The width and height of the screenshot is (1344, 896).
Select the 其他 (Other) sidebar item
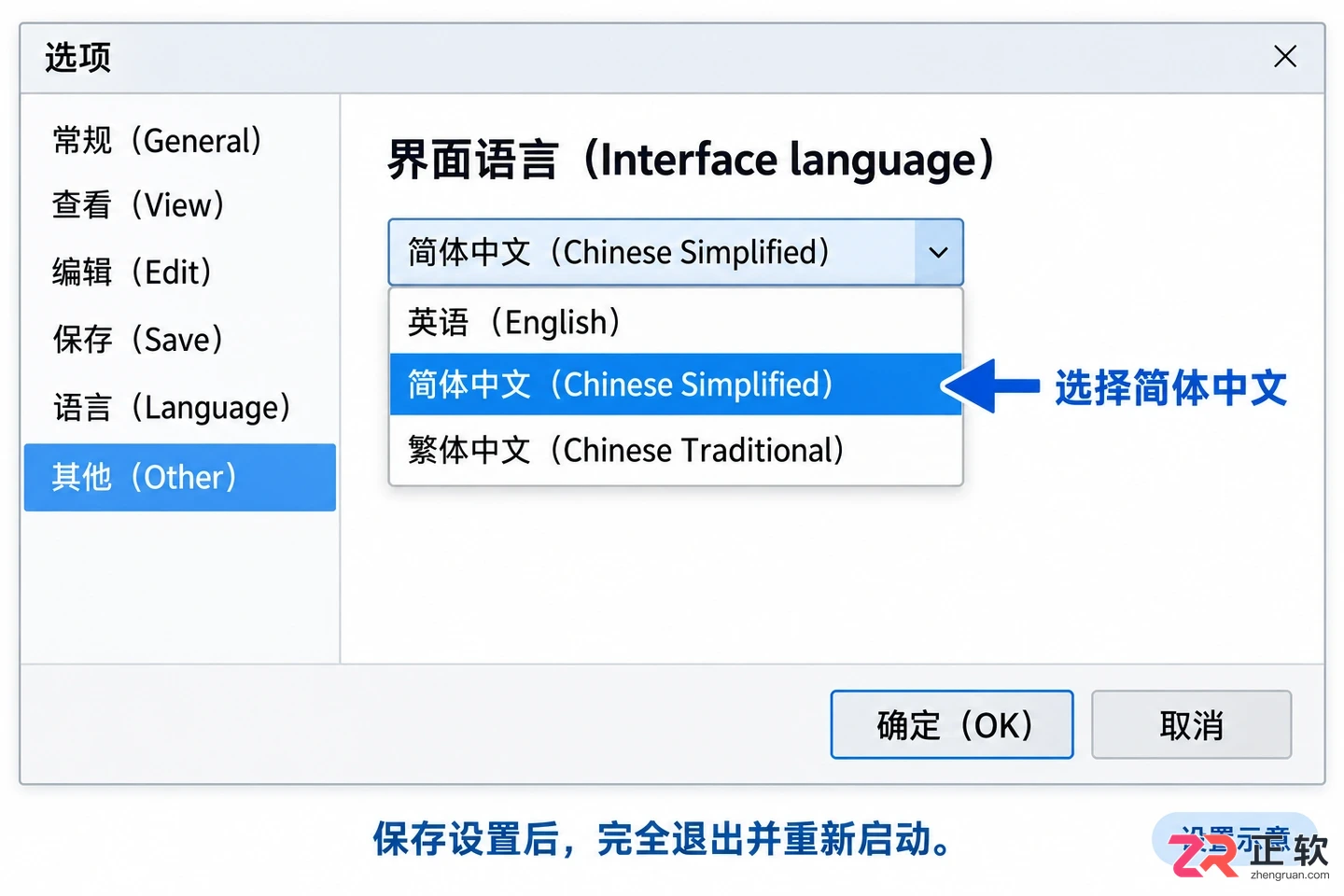(179, 477)
